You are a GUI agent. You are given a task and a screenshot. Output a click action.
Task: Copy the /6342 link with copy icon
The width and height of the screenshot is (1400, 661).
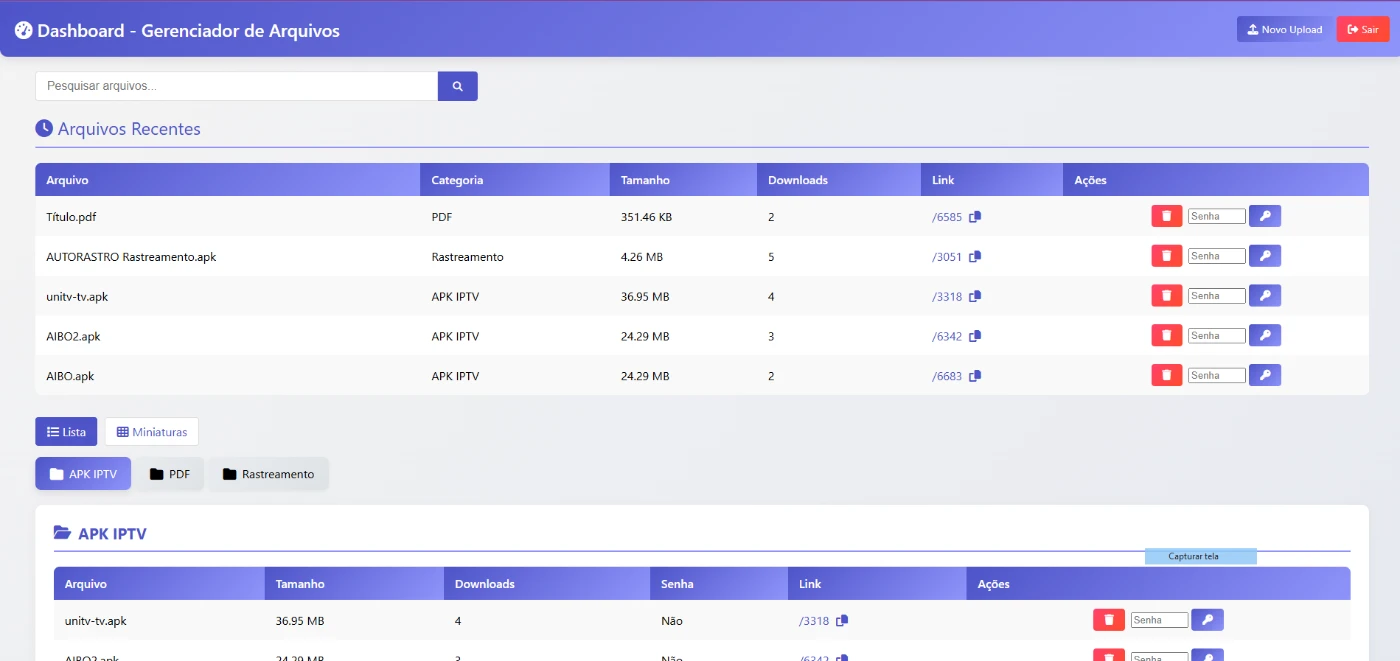(x=975, y=337)
